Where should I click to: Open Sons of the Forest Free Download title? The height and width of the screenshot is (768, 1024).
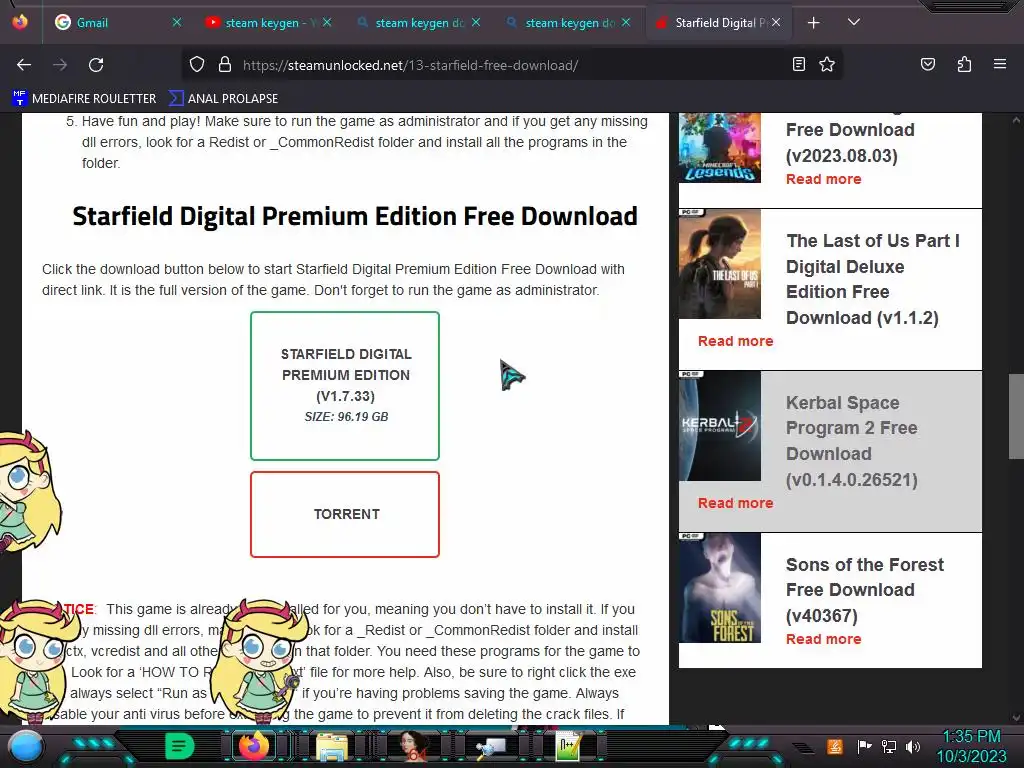[x=865, y=590]
